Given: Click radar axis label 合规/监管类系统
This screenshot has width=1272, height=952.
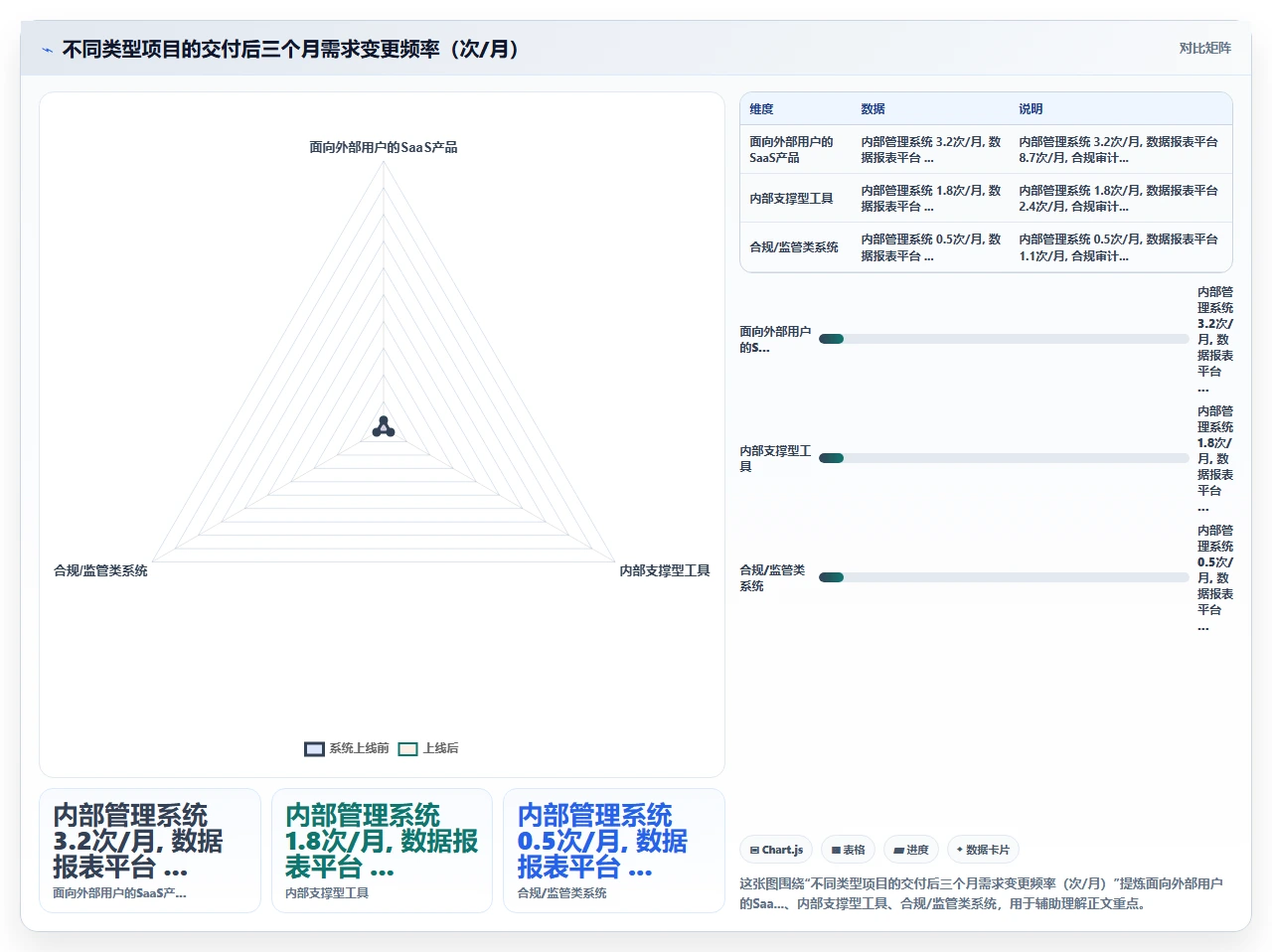Looking at the screenshot, I should click(x=100, y=570).
